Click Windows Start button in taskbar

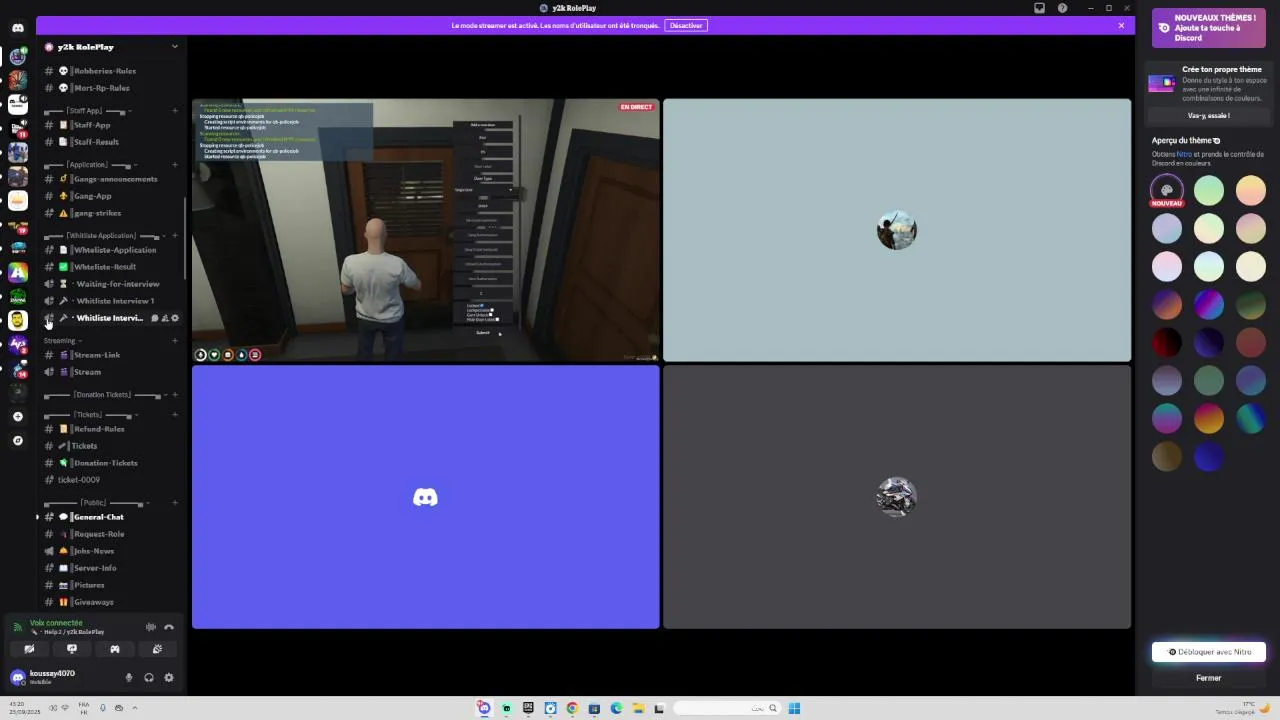(794, 708)
